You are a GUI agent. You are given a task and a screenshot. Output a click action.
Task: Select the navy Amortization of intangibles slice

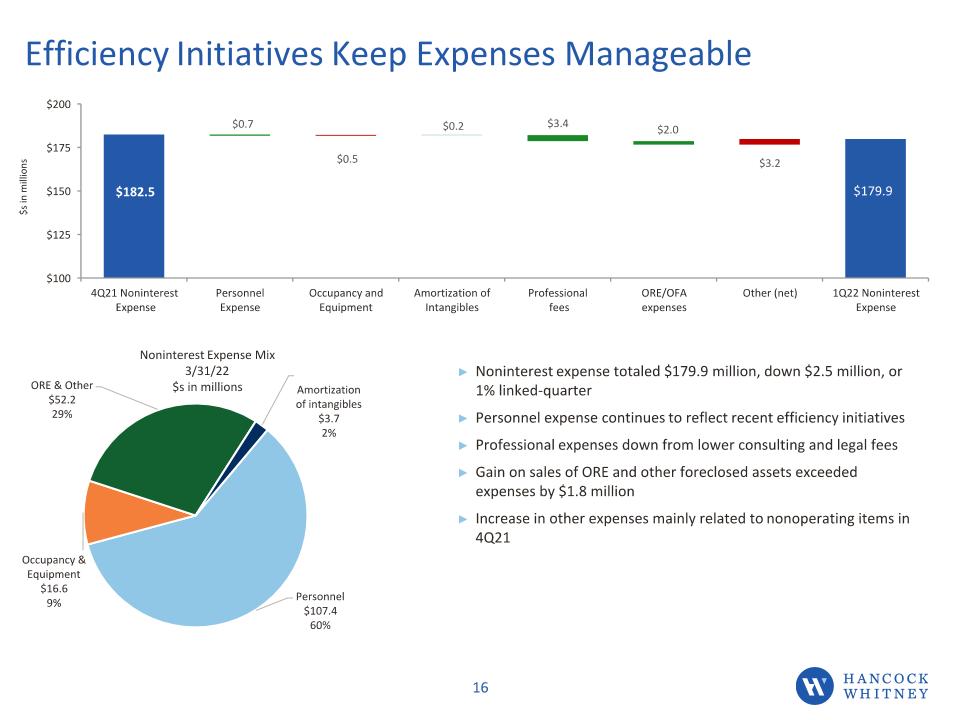pyautogui.click(x=258, y=433)
